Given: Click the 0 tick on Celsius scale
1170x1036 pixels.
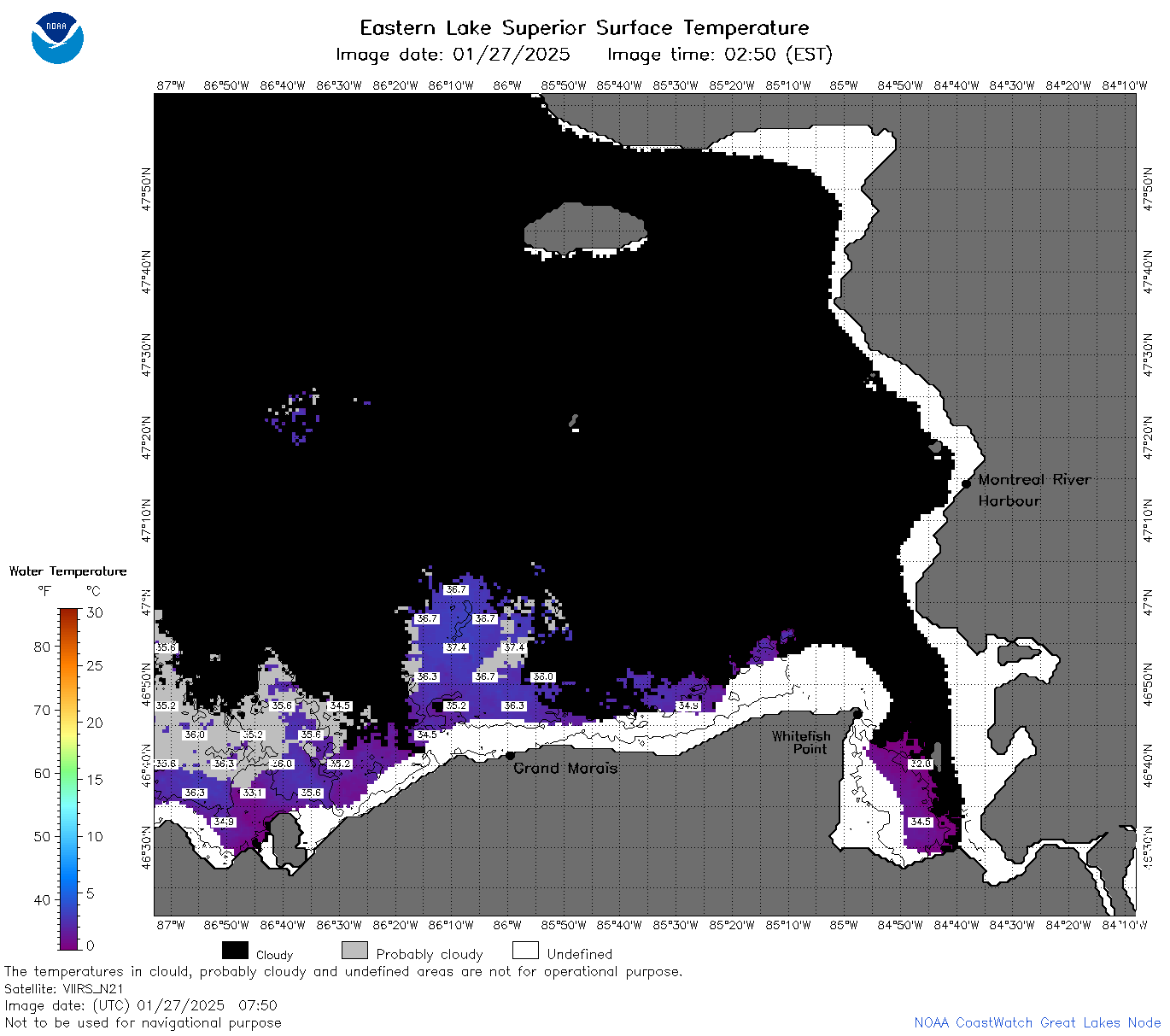Looking at the screenshot, I should (x=91, y=945).
